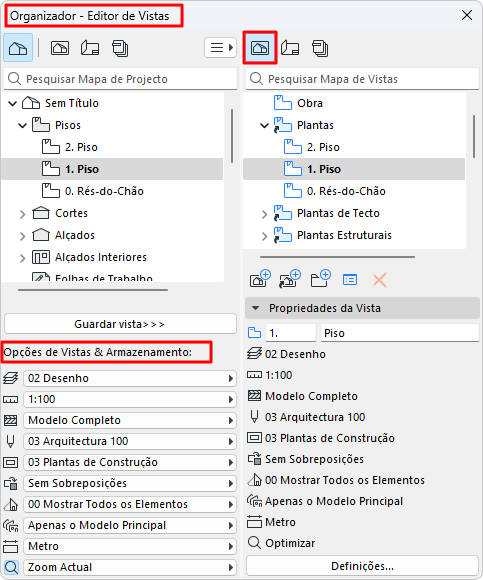Switch left panel to Publisher Sets icon
This screenshot has height=580, width=483.
click(x=120, y=48)
